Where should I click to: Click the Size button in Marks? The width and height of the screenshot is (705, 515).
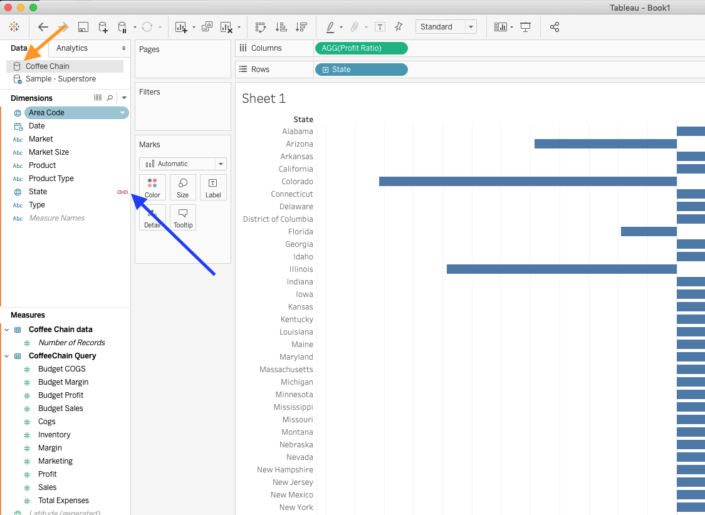[x=183, y=187]
